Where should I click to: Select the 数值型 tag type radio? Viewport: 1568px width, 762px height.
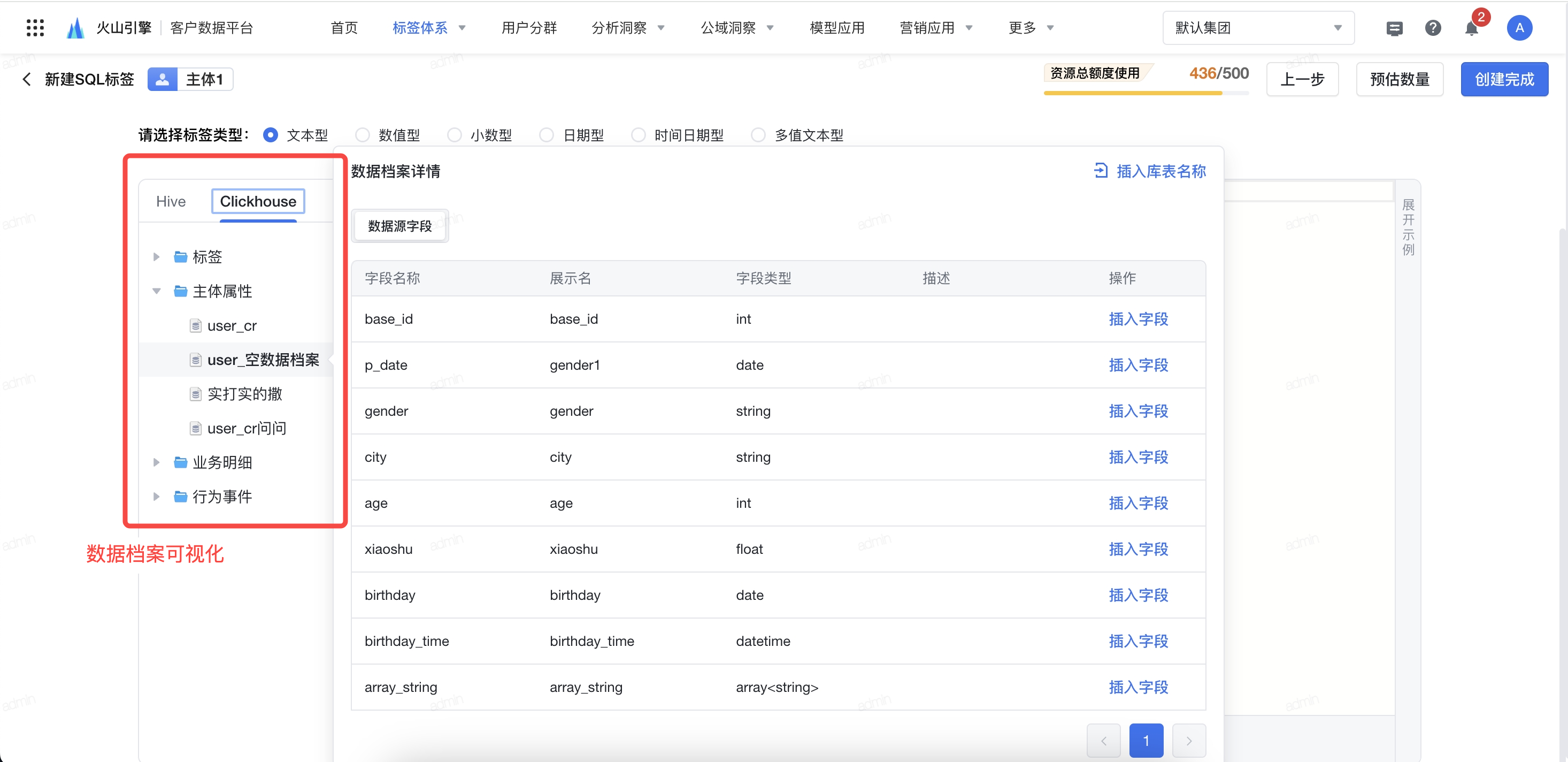pos(362,135)
